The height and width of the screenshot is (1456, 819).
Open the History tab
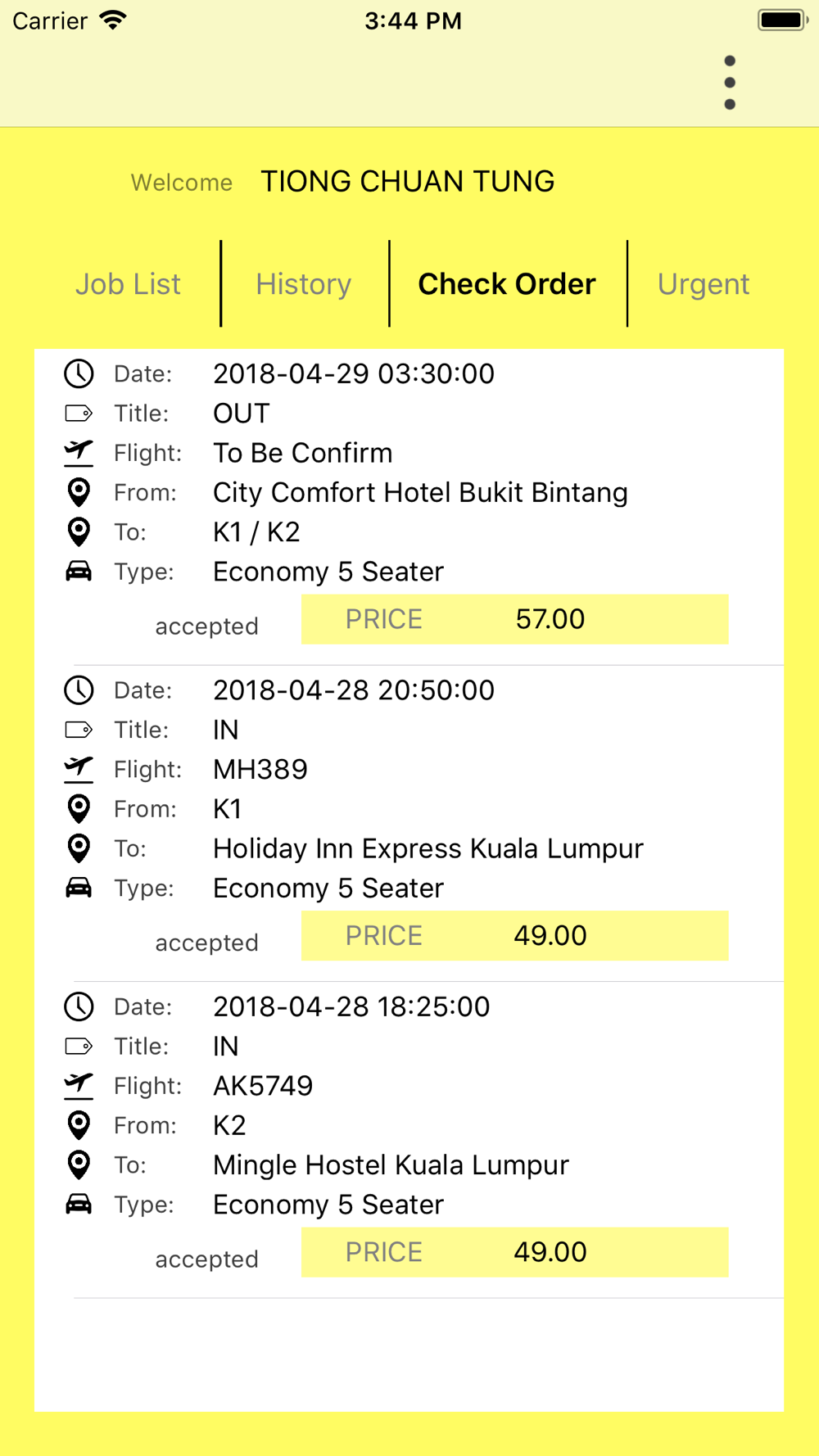(303, 284)
